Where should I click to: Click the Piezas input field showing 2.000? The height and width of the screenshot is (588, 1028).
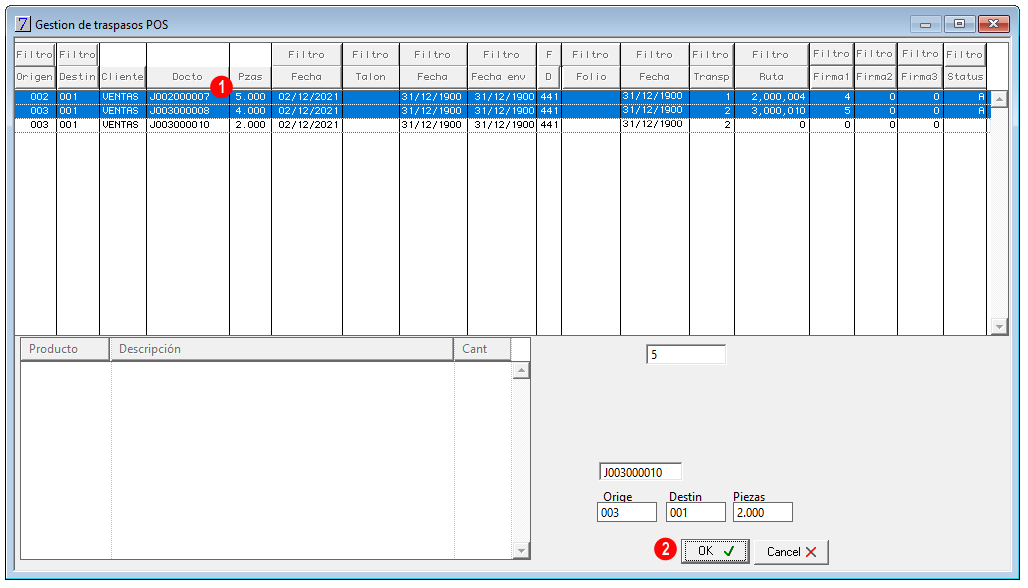762,513
